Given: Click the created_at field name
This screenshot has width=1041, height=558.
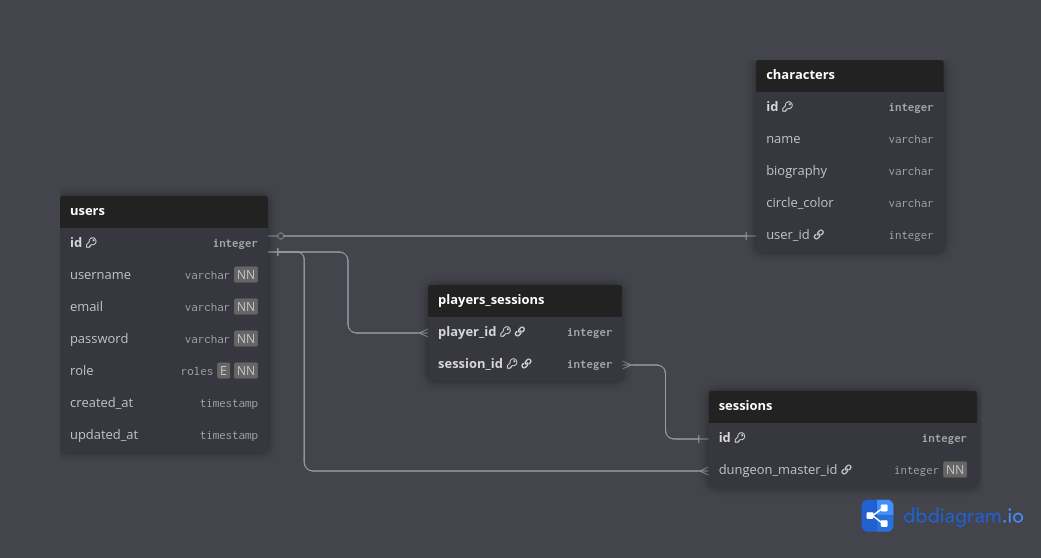Looking at the screenshot, I should pos(102,403).
